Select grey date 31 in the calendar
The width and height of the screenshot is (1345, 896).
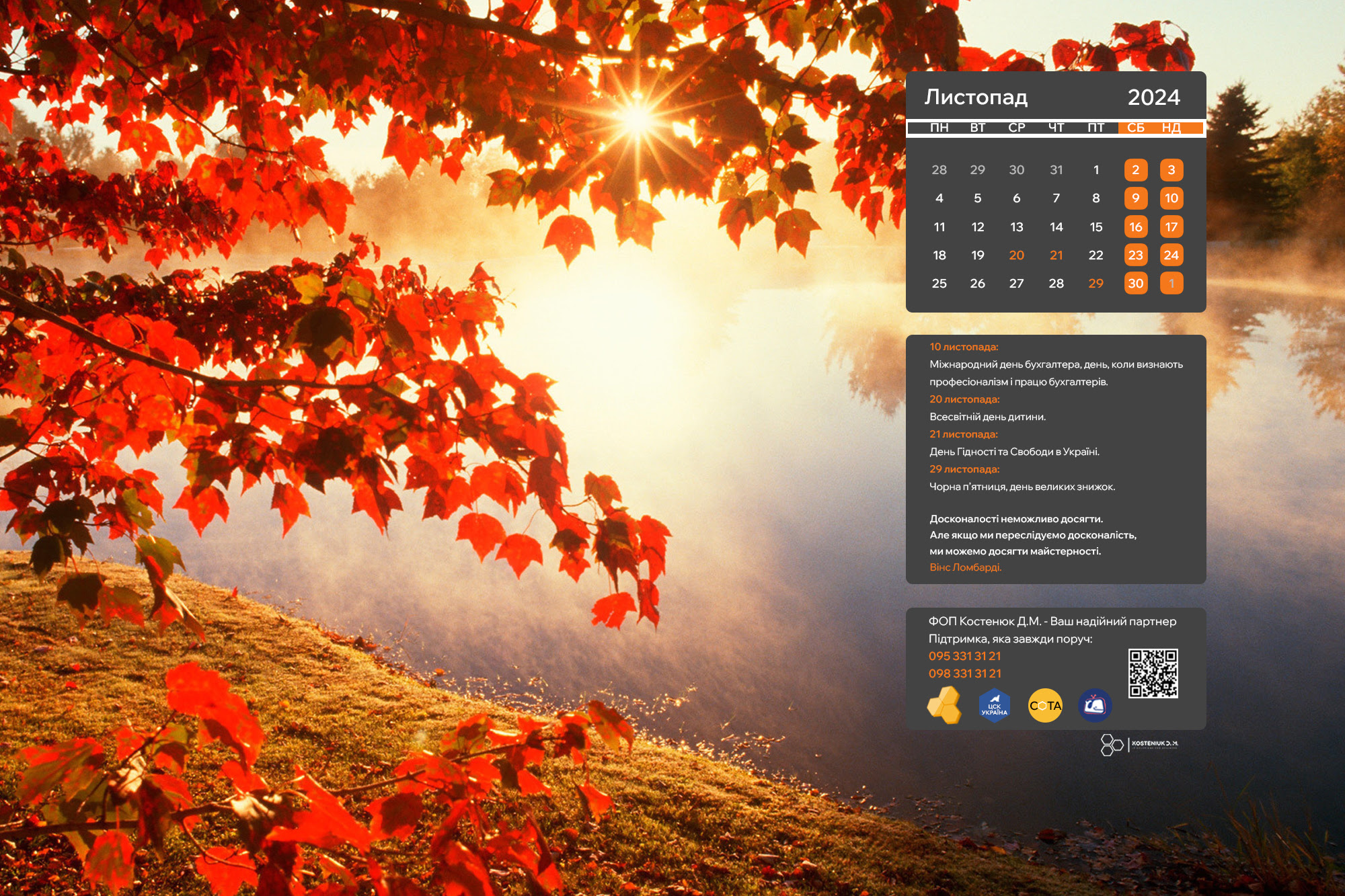pos(1056,170)
